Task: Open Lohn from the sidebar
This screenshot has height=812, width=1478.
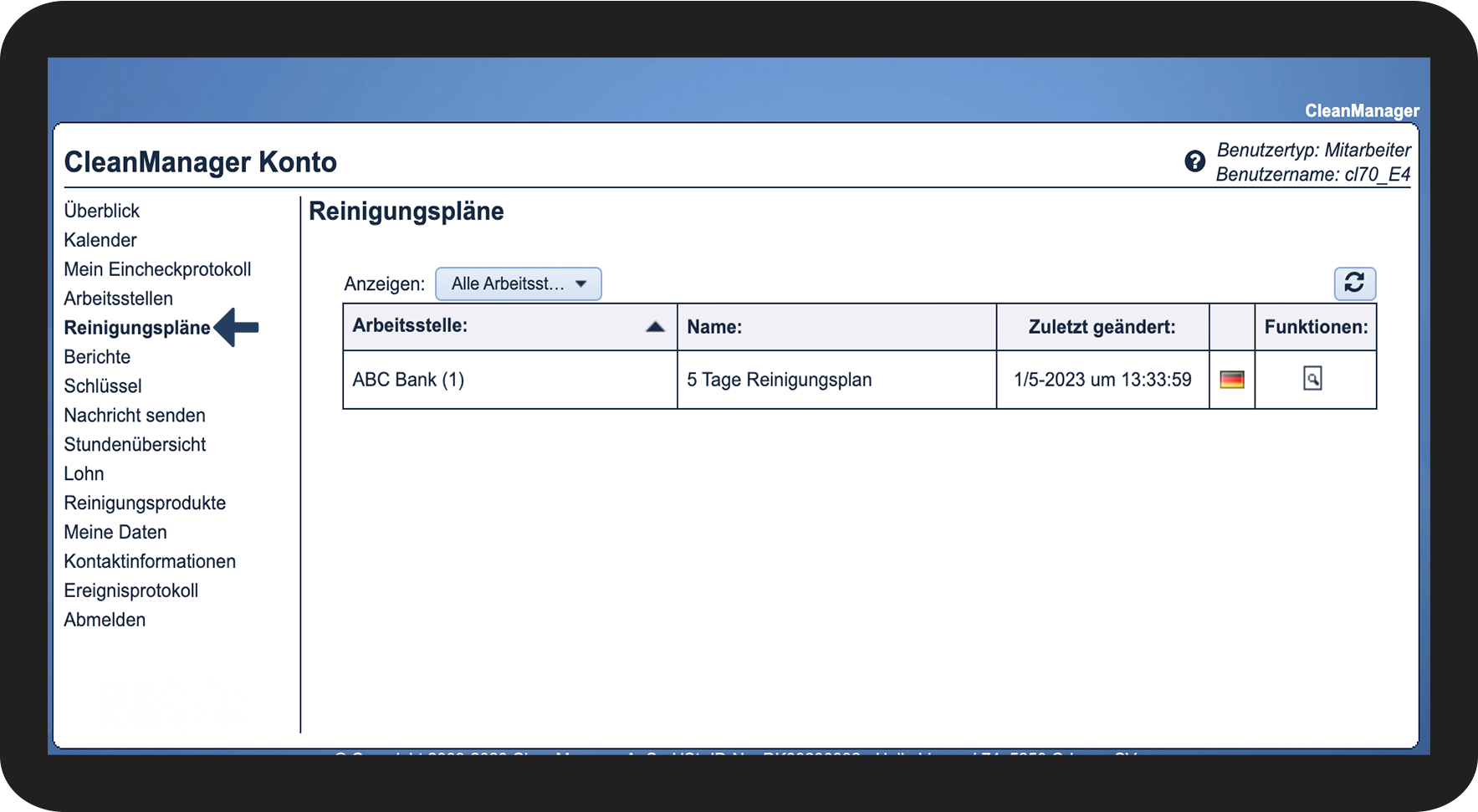Action: point(84,474)
